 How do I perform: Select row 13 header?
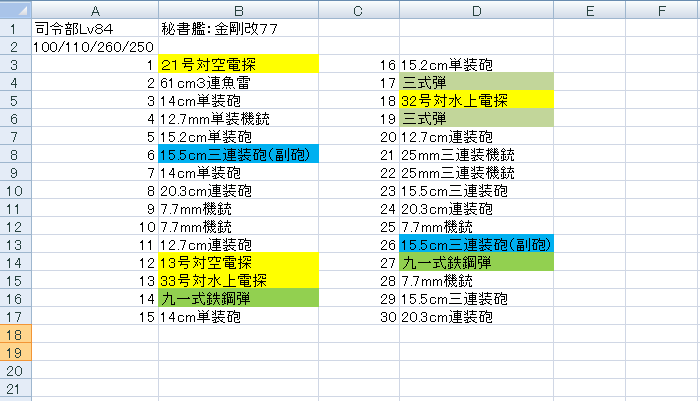[16, 244]
